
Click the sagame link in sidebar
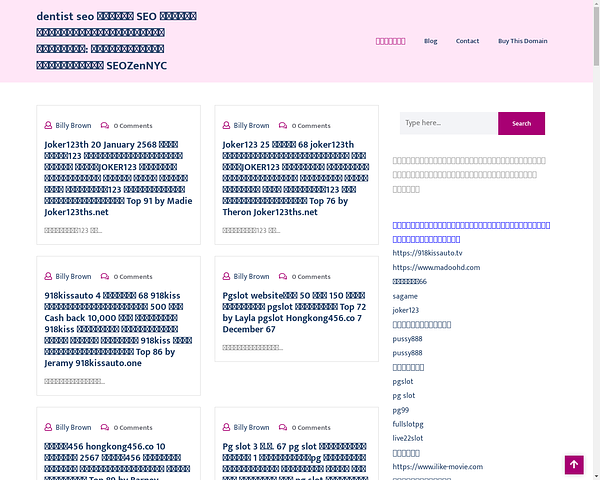405,296
